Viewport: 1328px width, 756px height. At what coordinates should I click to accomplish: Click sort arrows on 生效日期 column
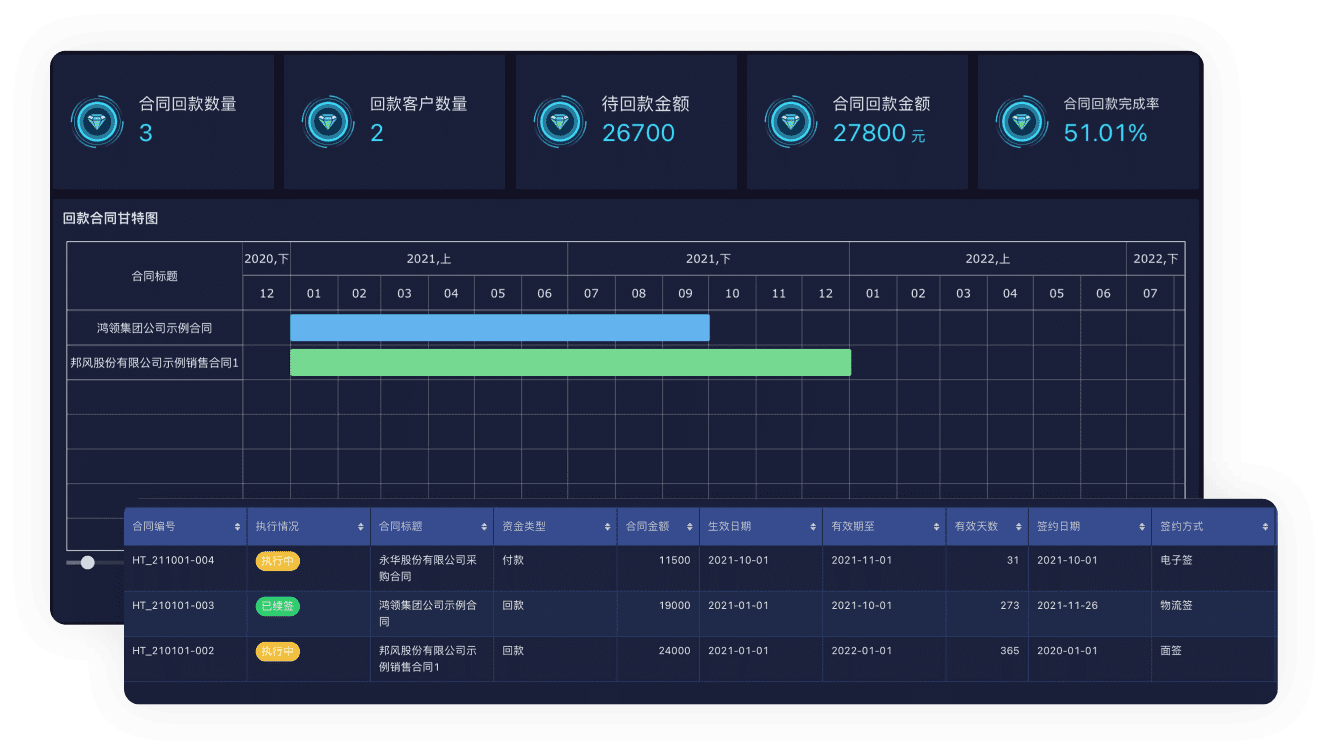[813, 527]
